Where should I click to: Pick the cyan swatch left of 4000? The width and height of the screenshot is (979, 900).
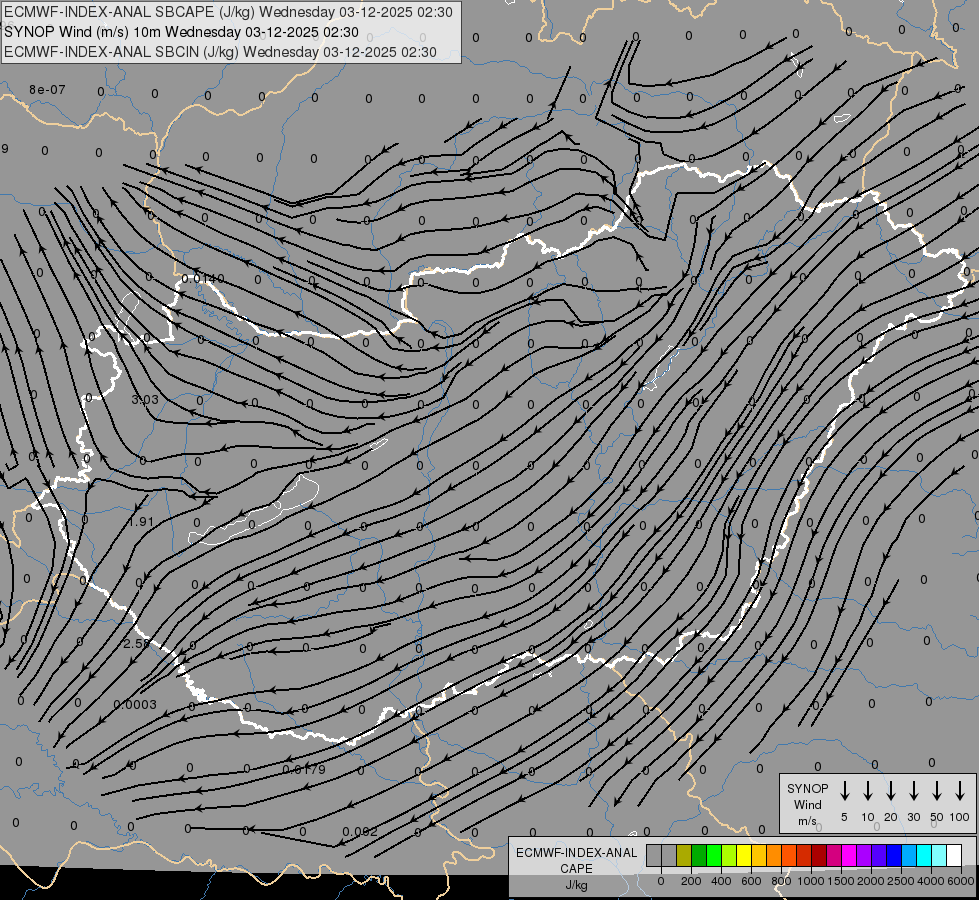[924, 855]
